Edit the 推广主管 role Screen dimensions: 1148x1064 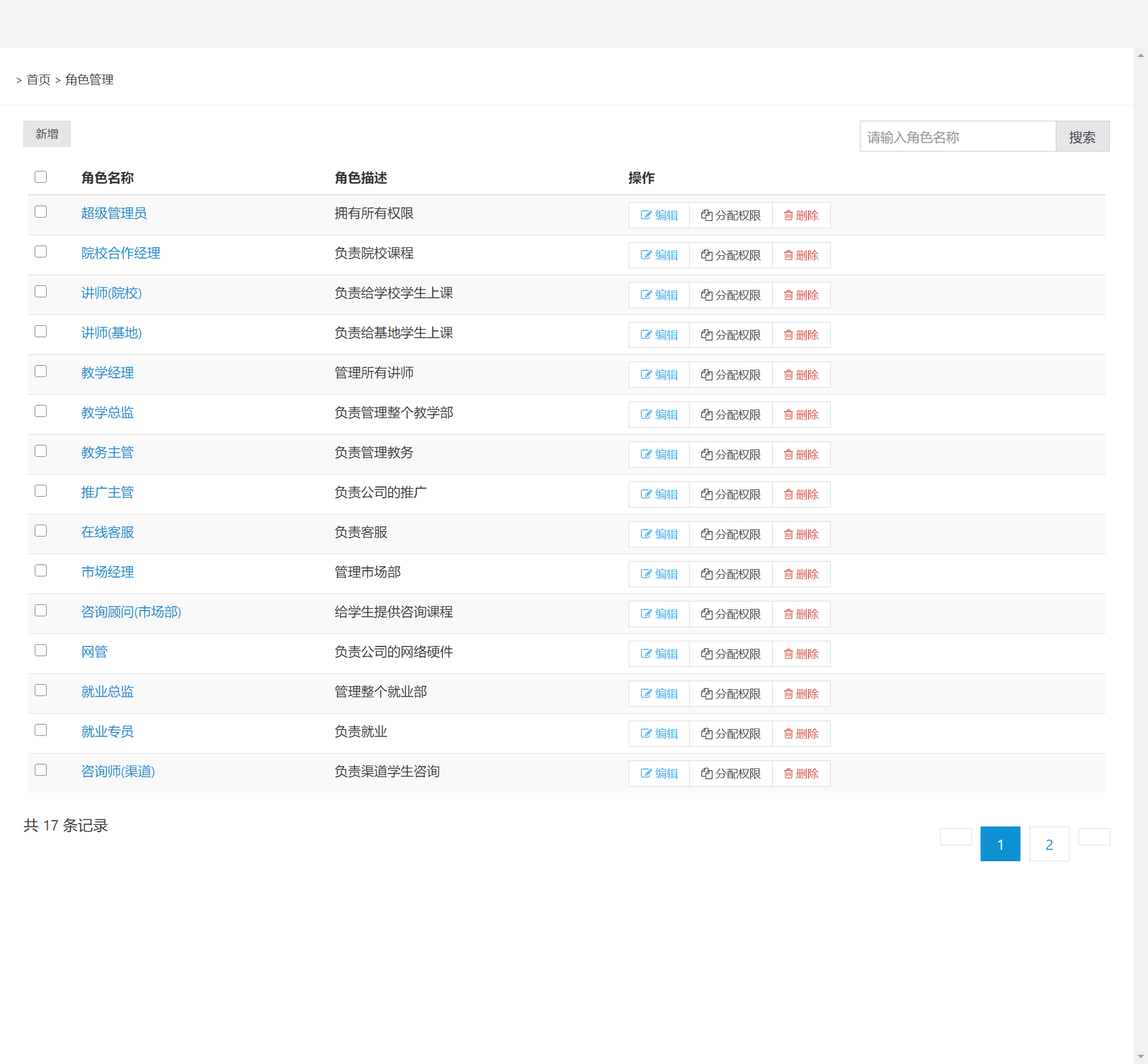tap(659, 494)
